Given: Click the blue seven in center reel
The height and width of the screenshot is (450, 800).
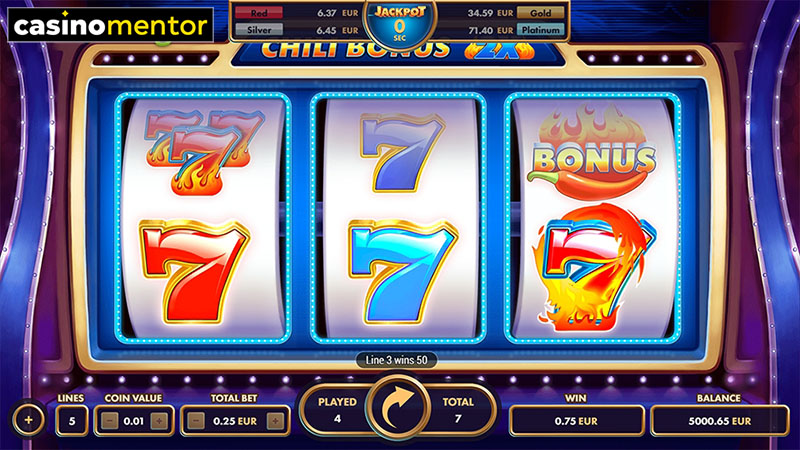Looking at the screenshot, I should (403, 271).
